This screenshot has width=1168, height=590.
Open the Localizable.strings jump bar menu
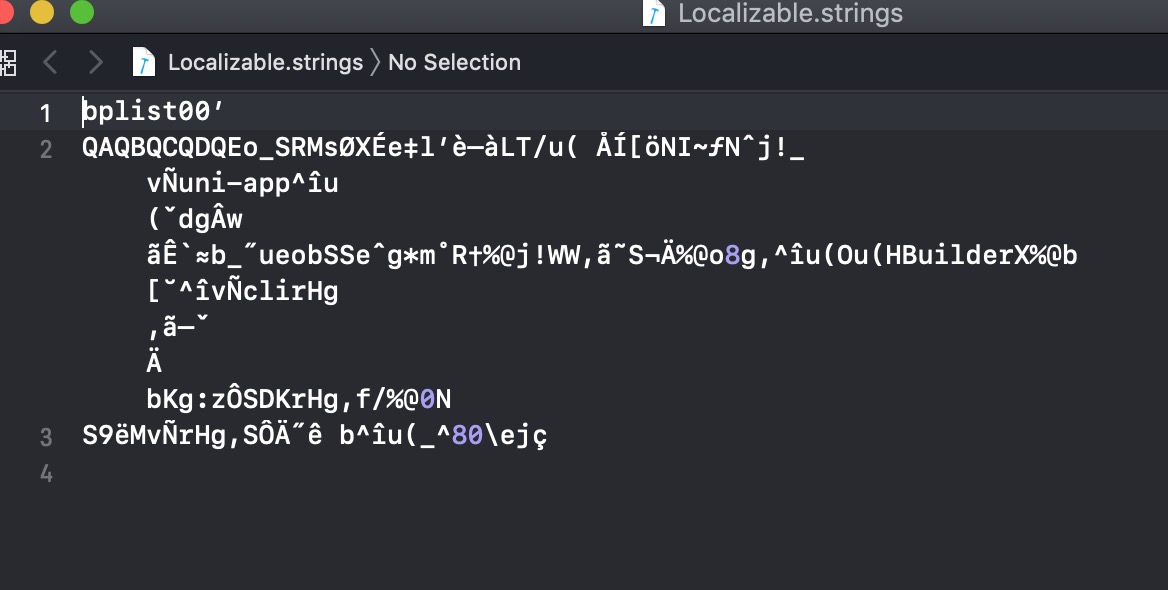pyautogui.click(x=265, y=62)
